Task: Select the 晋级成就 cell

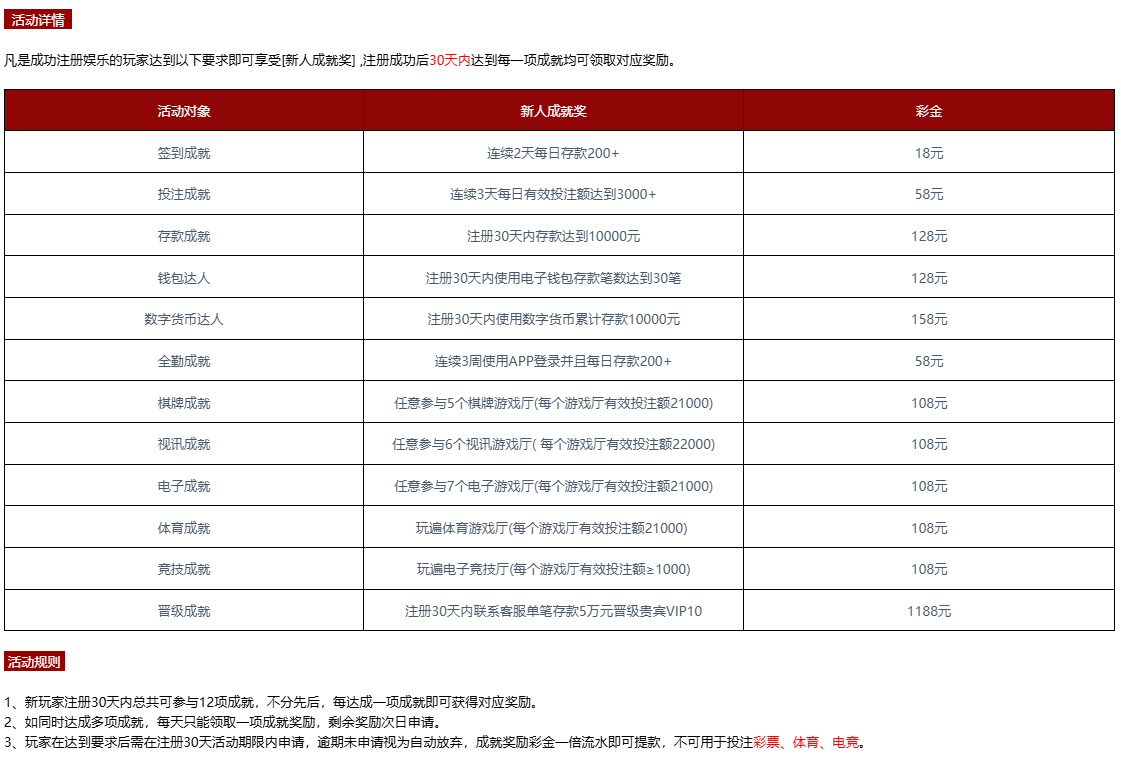Action: click(x=184, y=611)
